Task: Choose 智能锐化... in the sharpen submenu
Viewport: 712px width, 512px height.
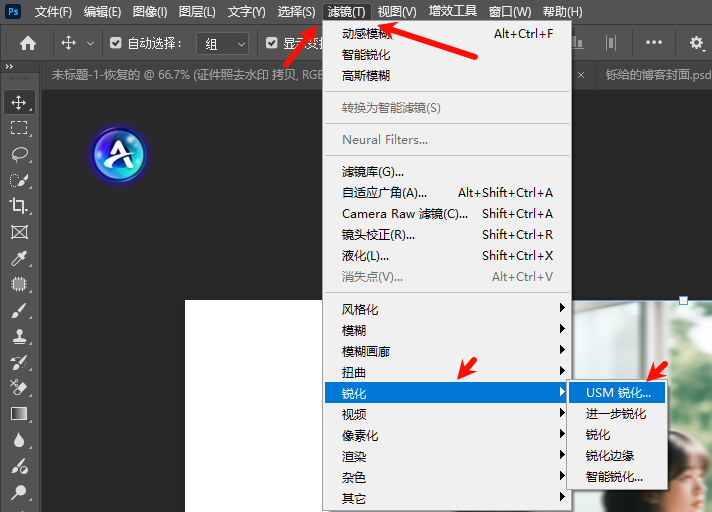Action: (x=617, y=477)
